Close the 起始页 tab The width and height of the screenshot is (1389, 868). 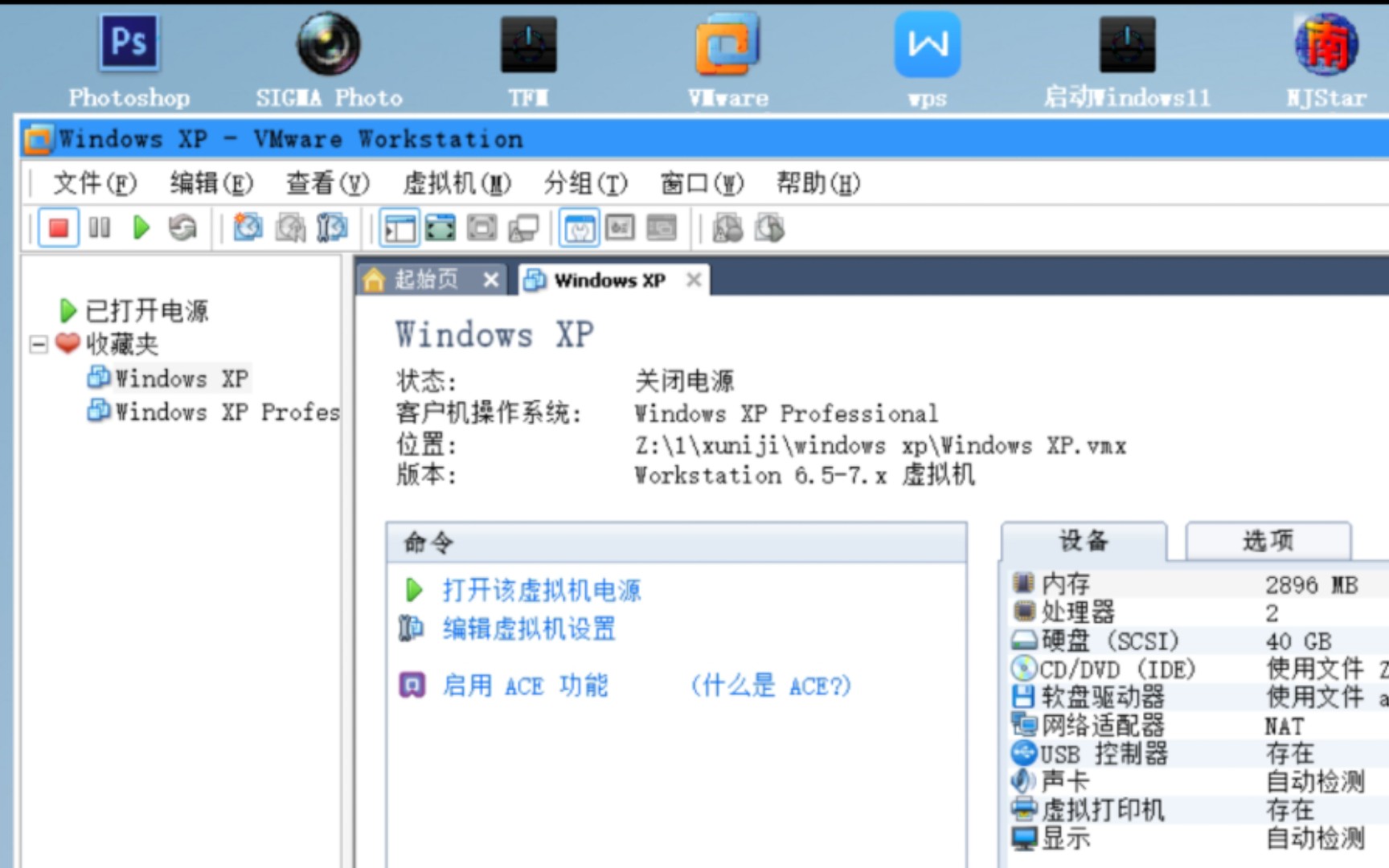click(491, 280)
